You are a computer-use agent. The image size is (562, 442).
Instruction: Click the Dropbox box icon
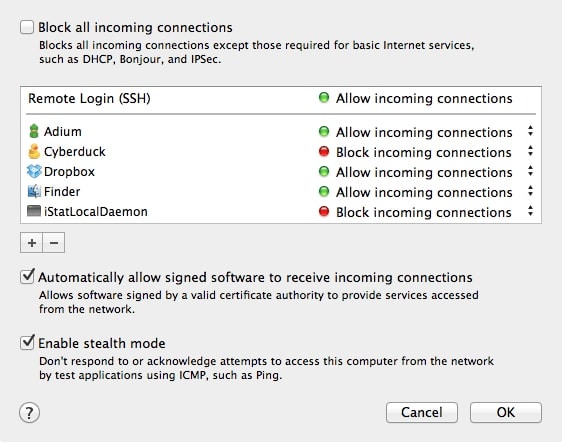tap(34, 171)
